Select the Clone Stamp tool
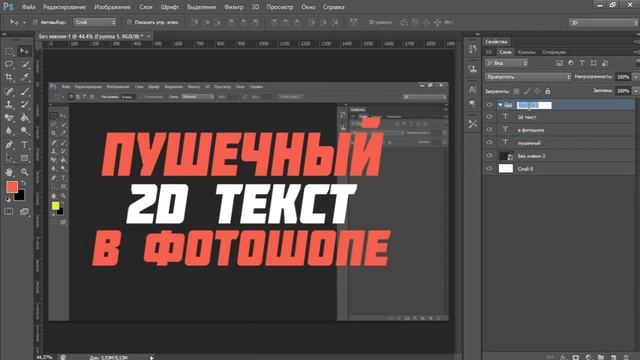 (9, 104)
